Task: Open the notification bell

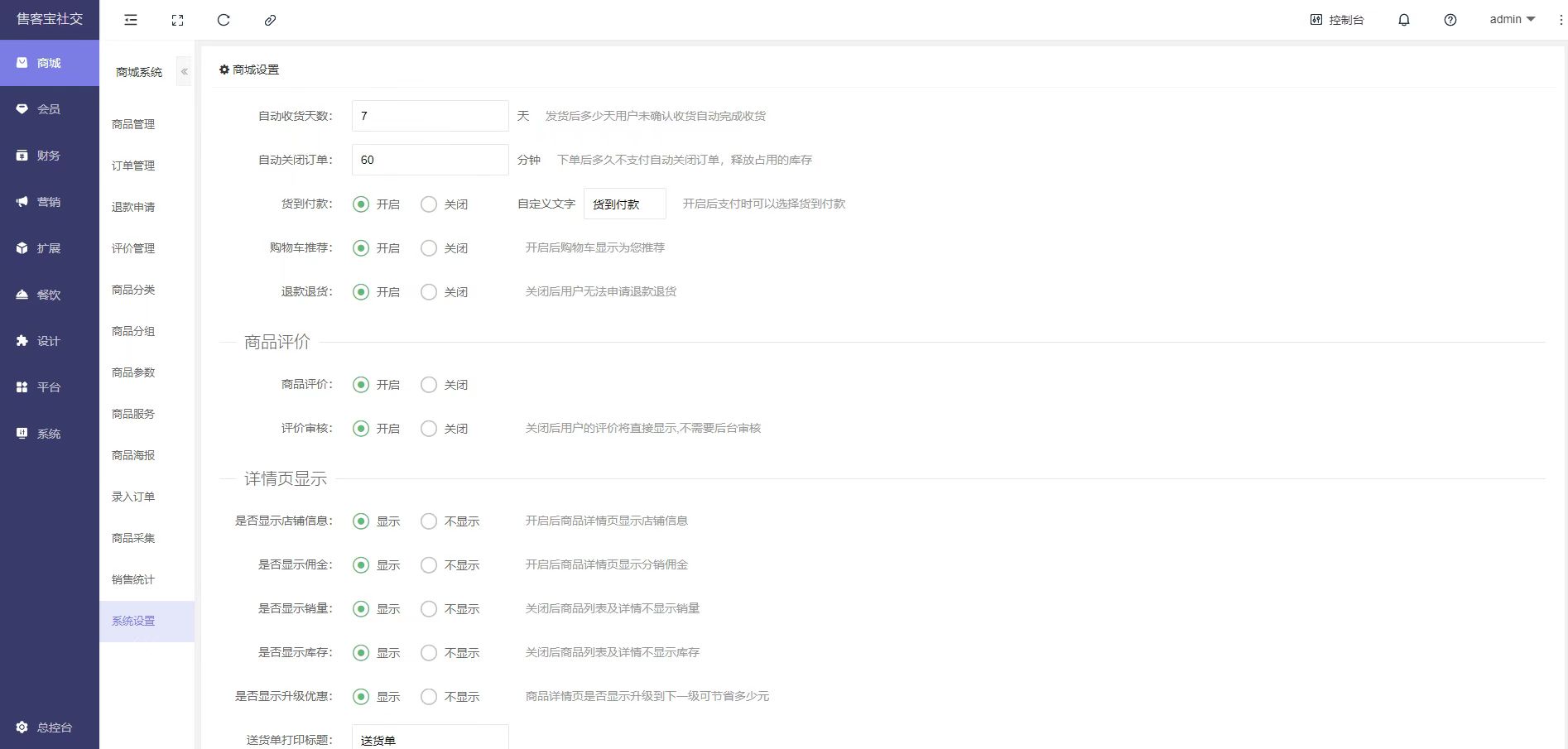Action: (x=1404, y=20)
